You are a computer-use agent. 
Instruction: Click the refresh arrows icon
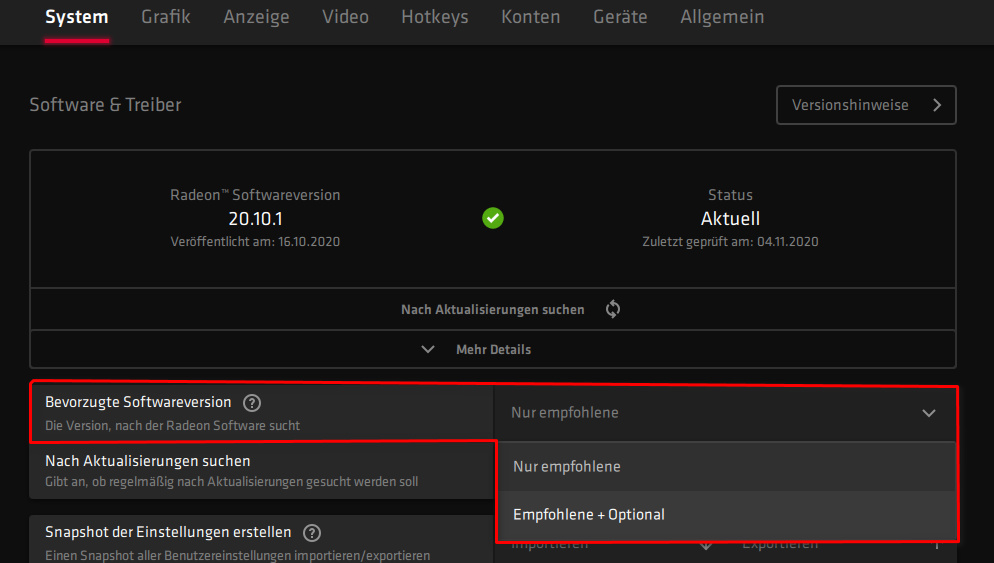click(x=612, y=309)
